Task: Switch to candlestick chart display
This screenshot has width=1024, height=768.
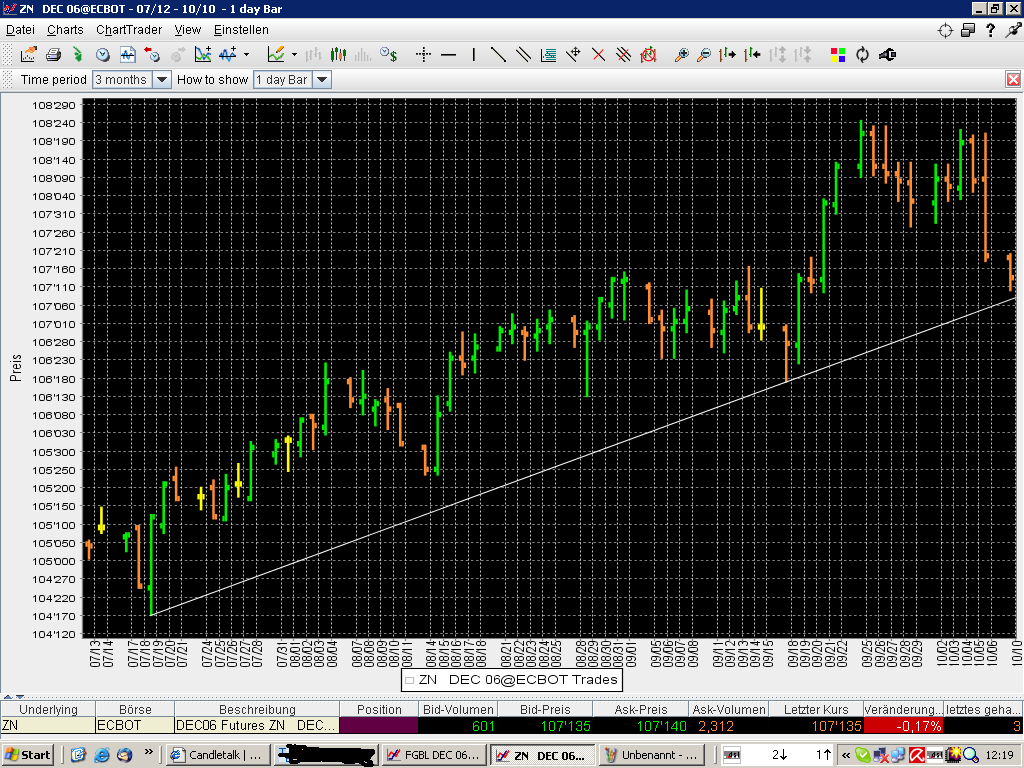Action: [x=339, y=55]
